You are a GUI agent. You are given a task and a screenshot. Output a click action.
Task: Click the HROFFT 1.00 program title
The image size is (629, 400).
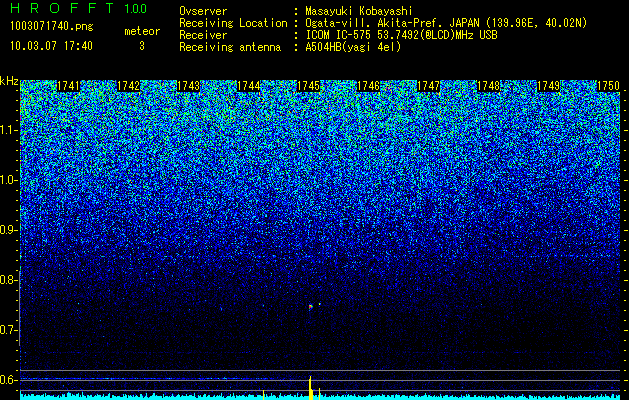coord(78,8)
